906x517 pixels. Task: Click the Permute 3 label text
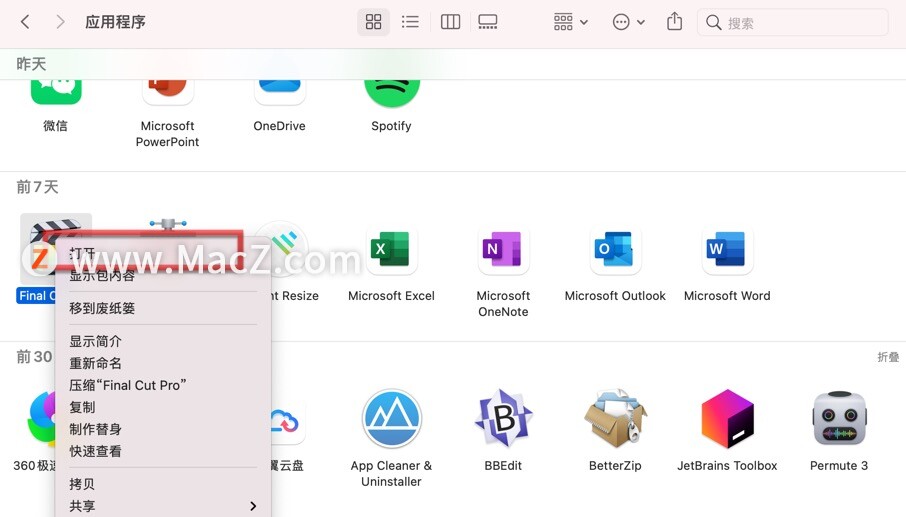point(839,466)
